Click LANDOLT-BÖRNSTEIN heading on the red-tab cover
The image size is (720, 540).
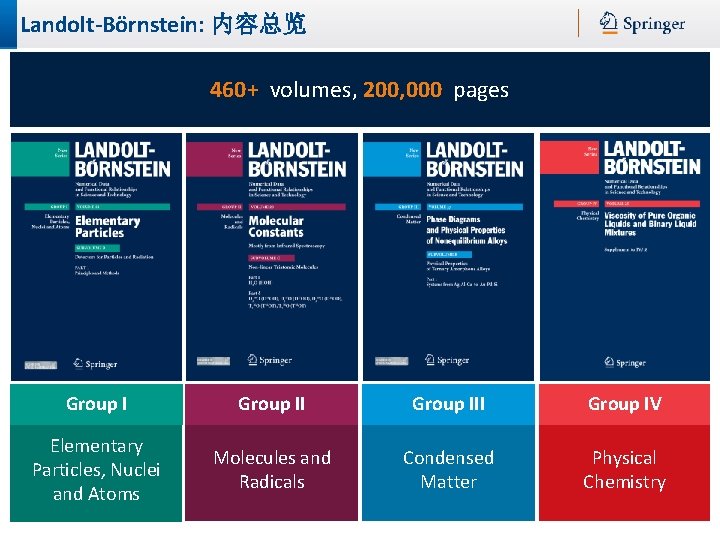[652, 157]
